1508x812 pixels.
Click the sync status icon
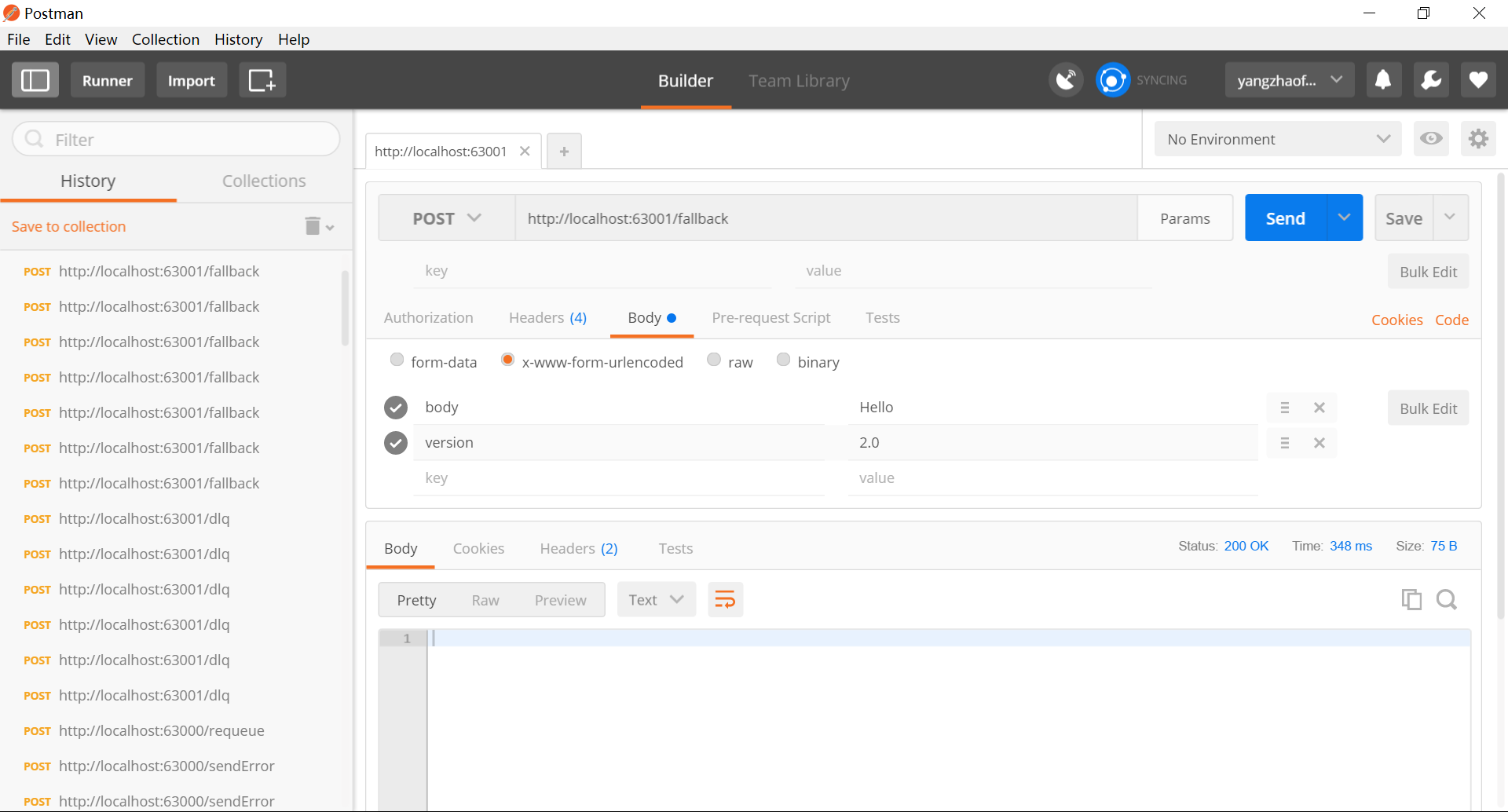[x=1113, y=80]
